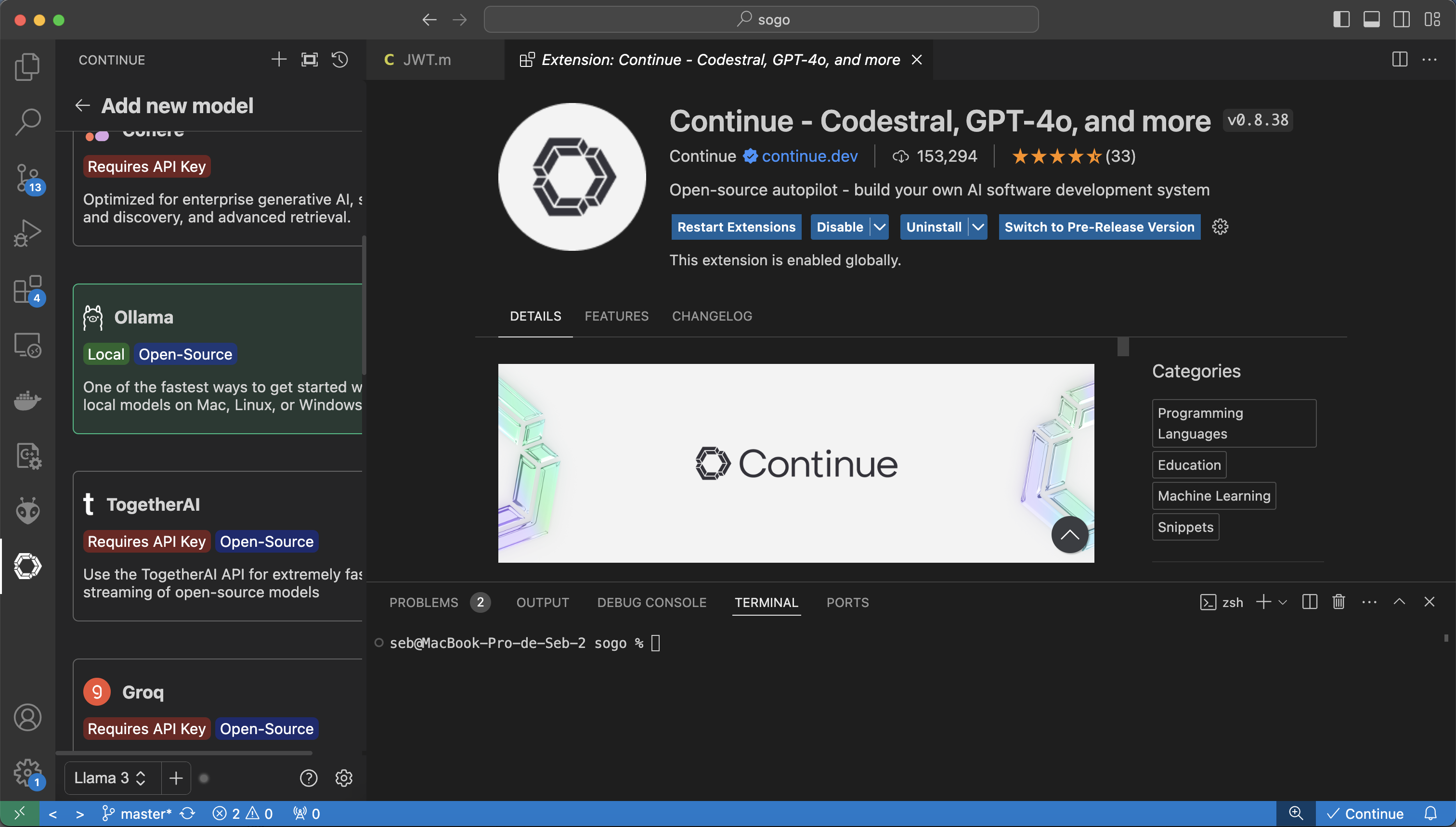Open the Manage gear in activity bar
Screen dimensions: 1456x827
pyautogui.click(x=27, y=773)
